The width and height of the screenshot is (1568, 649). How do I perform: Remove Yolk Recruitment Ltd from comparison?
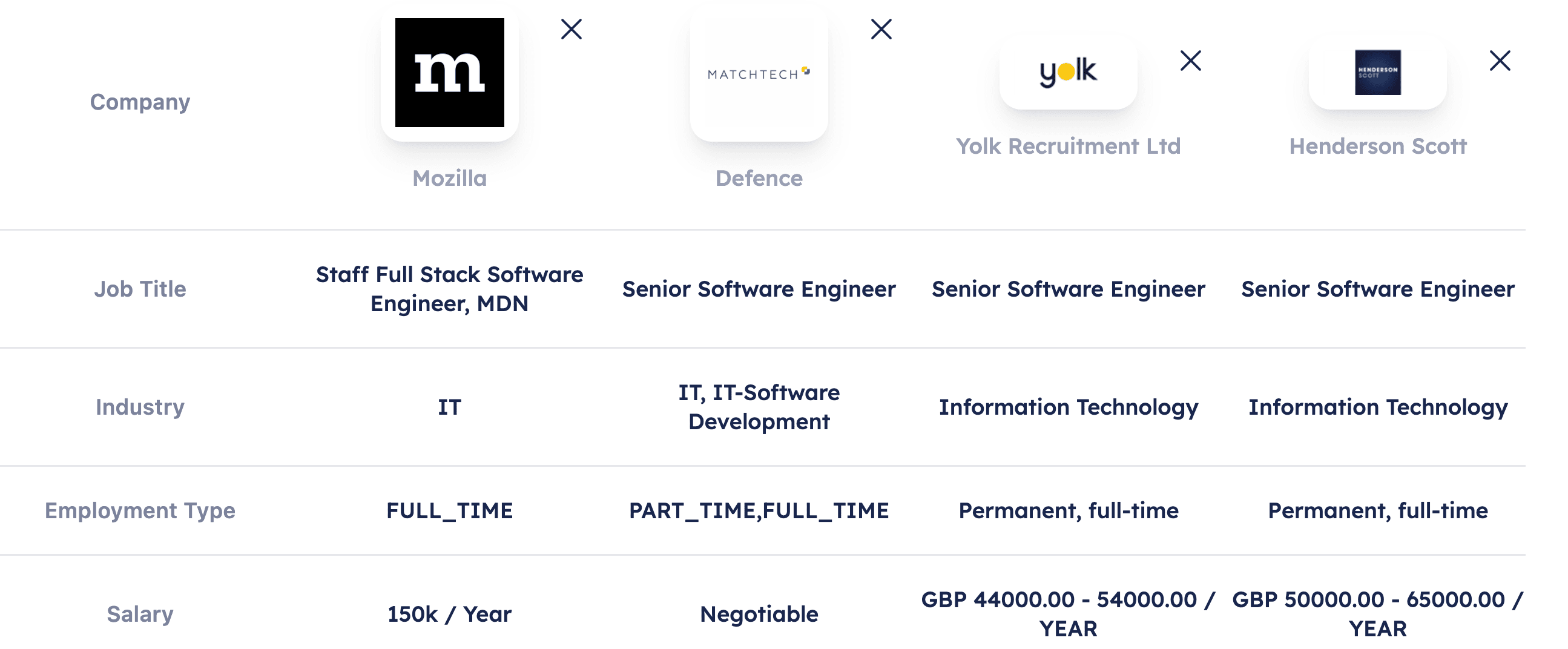(1190, 61)
